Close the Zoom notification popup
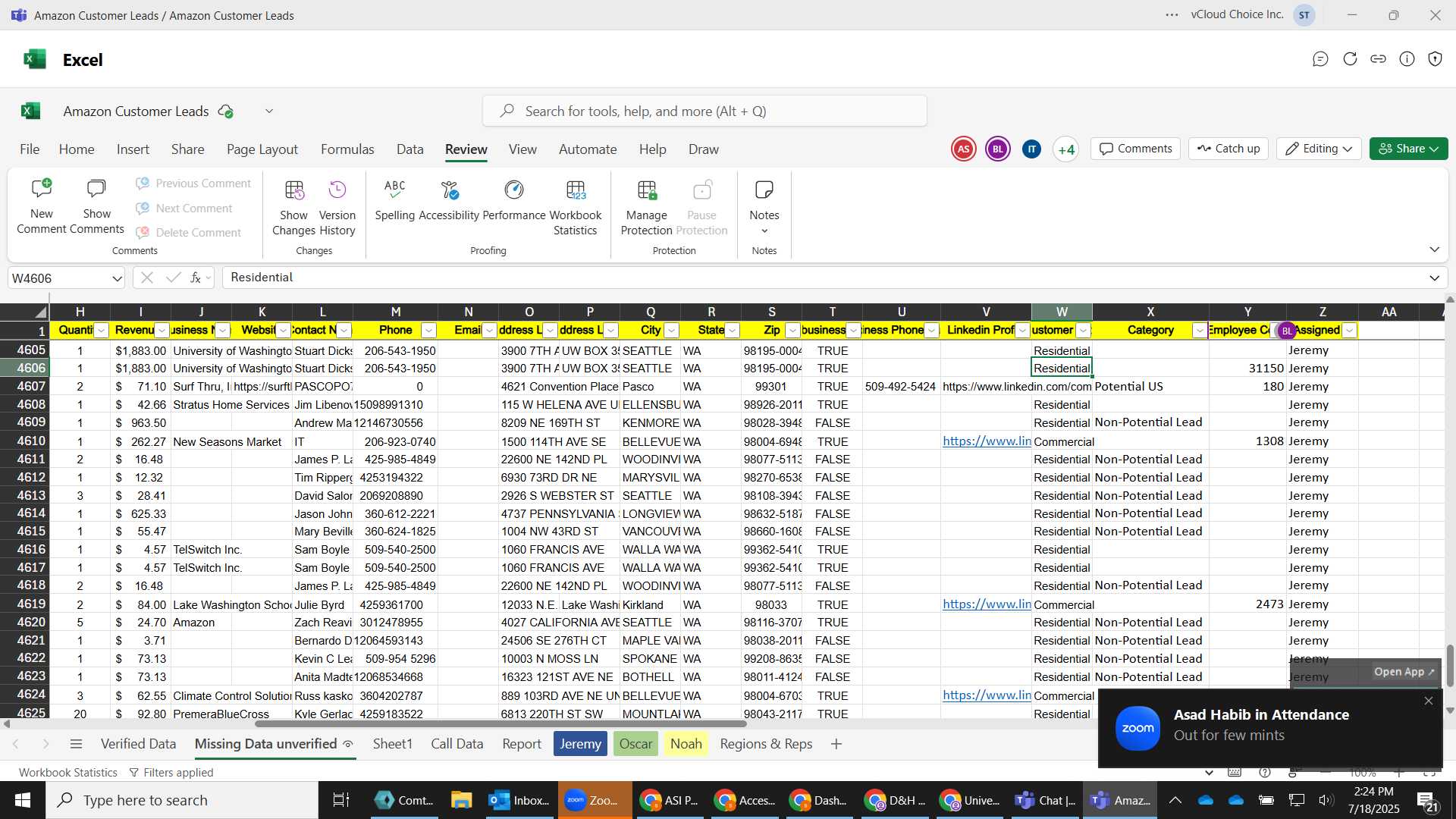The image size is (1456, 819). coord(1429,701)
